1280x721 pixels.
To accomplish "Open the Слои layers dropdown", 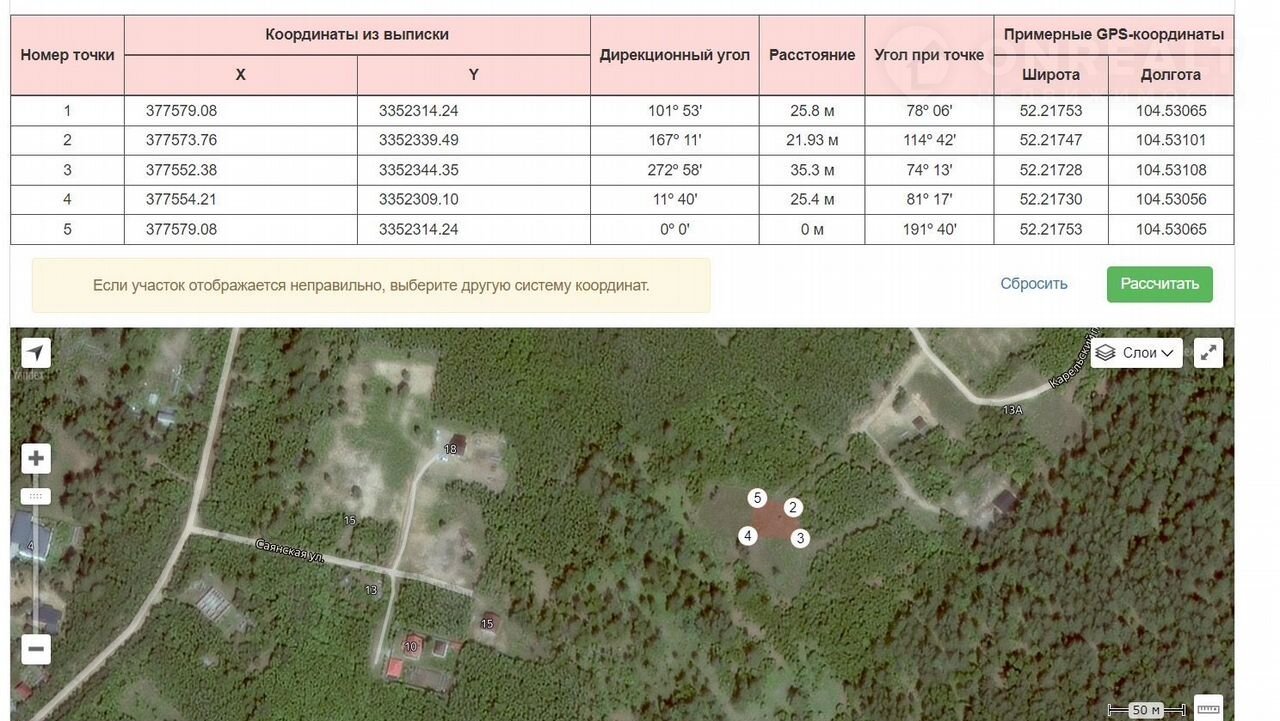I will coord(1137,353).
